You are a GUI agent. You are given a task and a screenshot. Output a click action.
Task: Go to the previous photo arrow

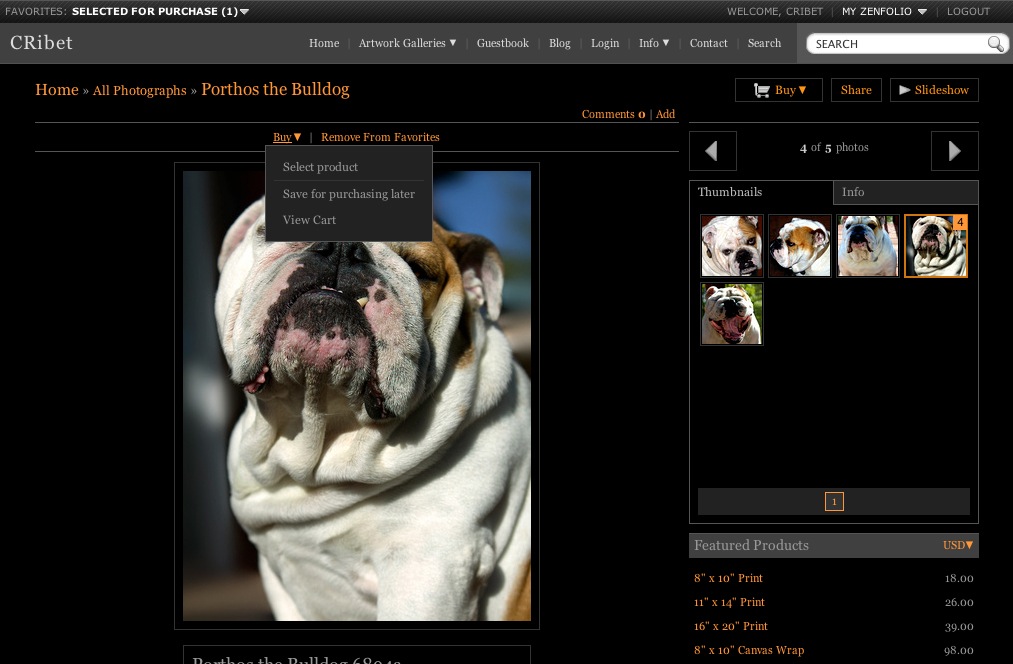point(712,150)
